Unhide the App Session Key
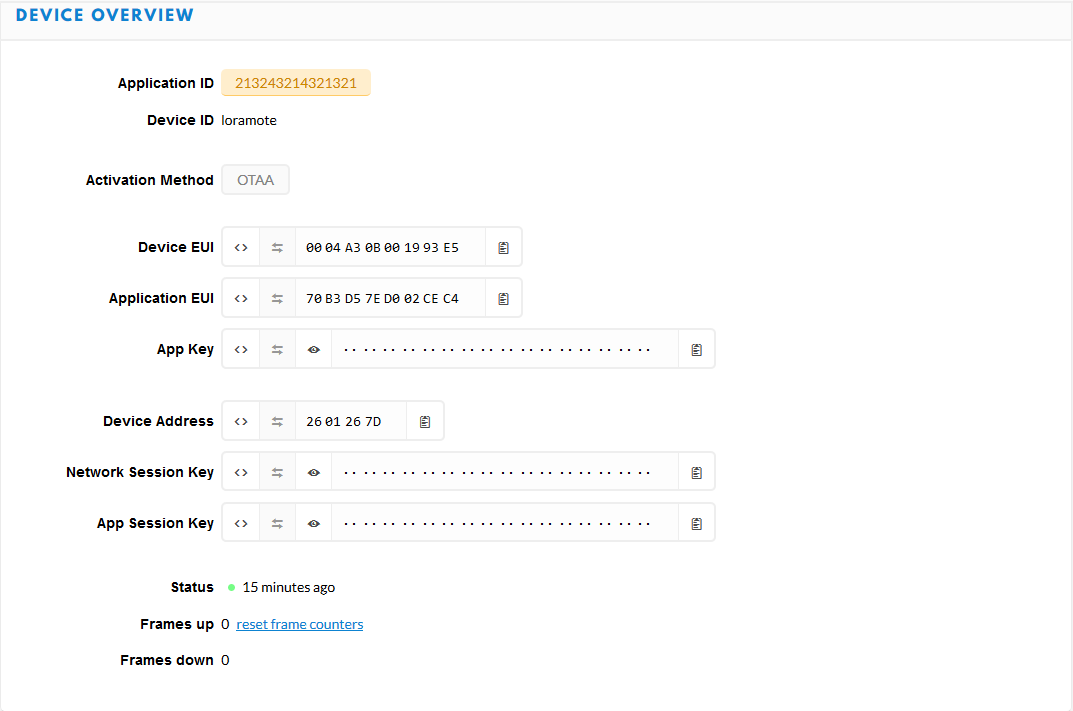1073x711 pixels. (x=314, y=523)
